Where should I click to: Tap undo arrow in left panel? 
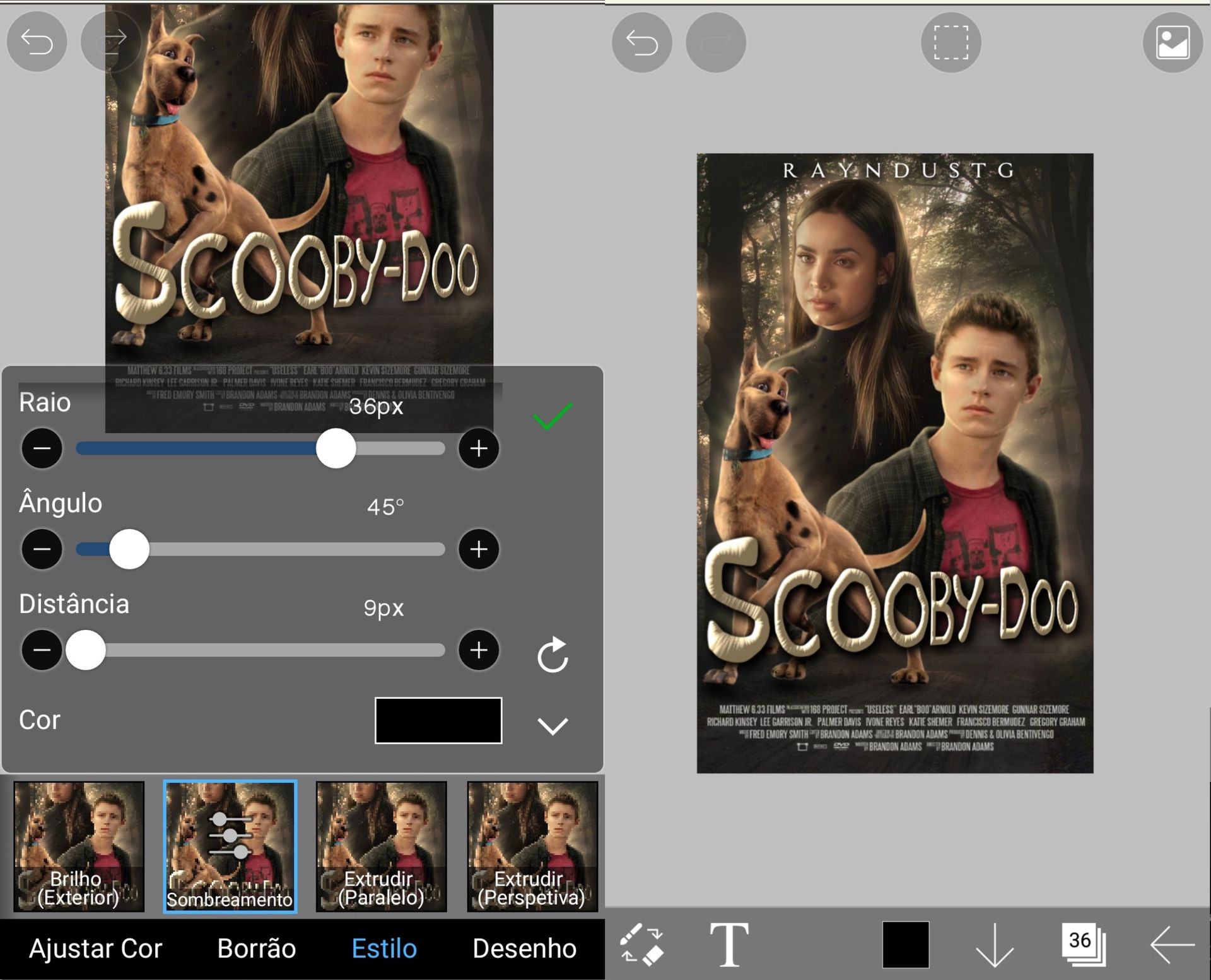(x=37, y=42)
